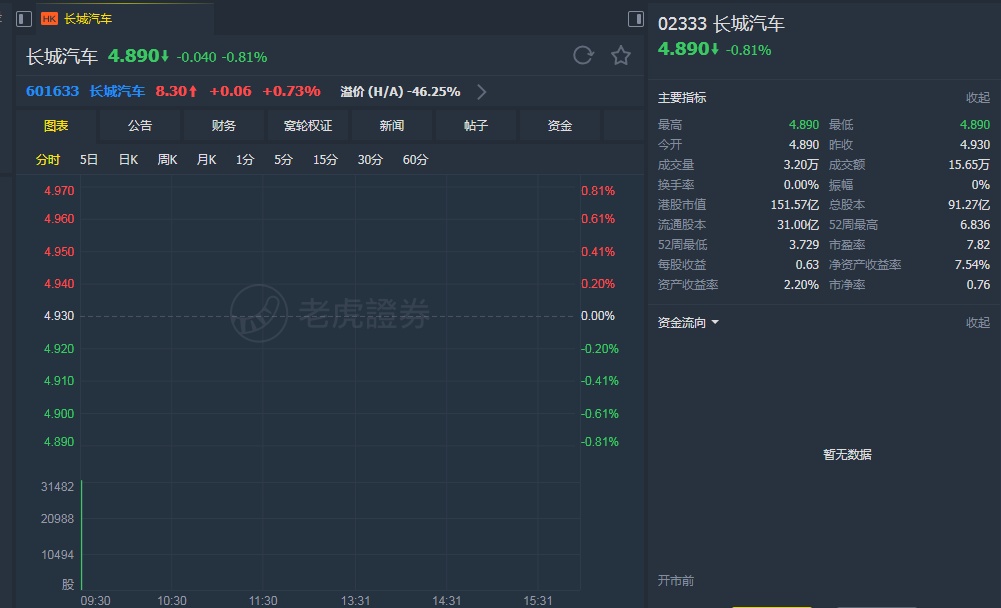Select the 月K chart period
This screenshot has height=608, width=1001.
[x=206, y=160]
